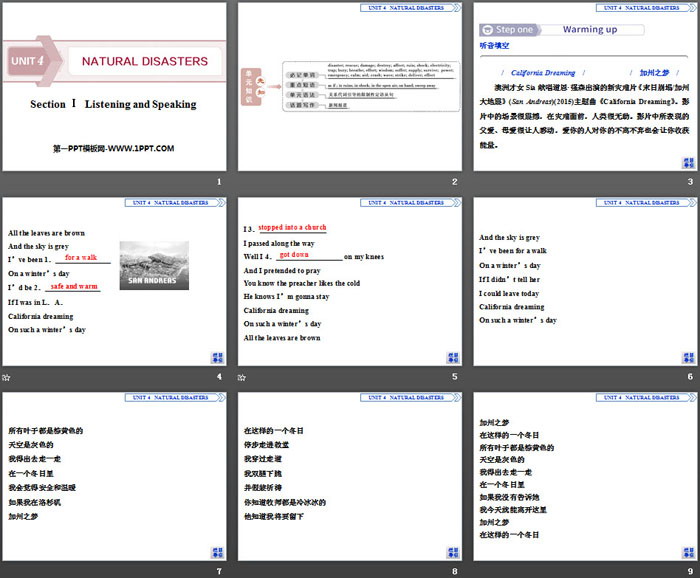Click the blue navigation icon on slide 3

[x=688, y=163]
